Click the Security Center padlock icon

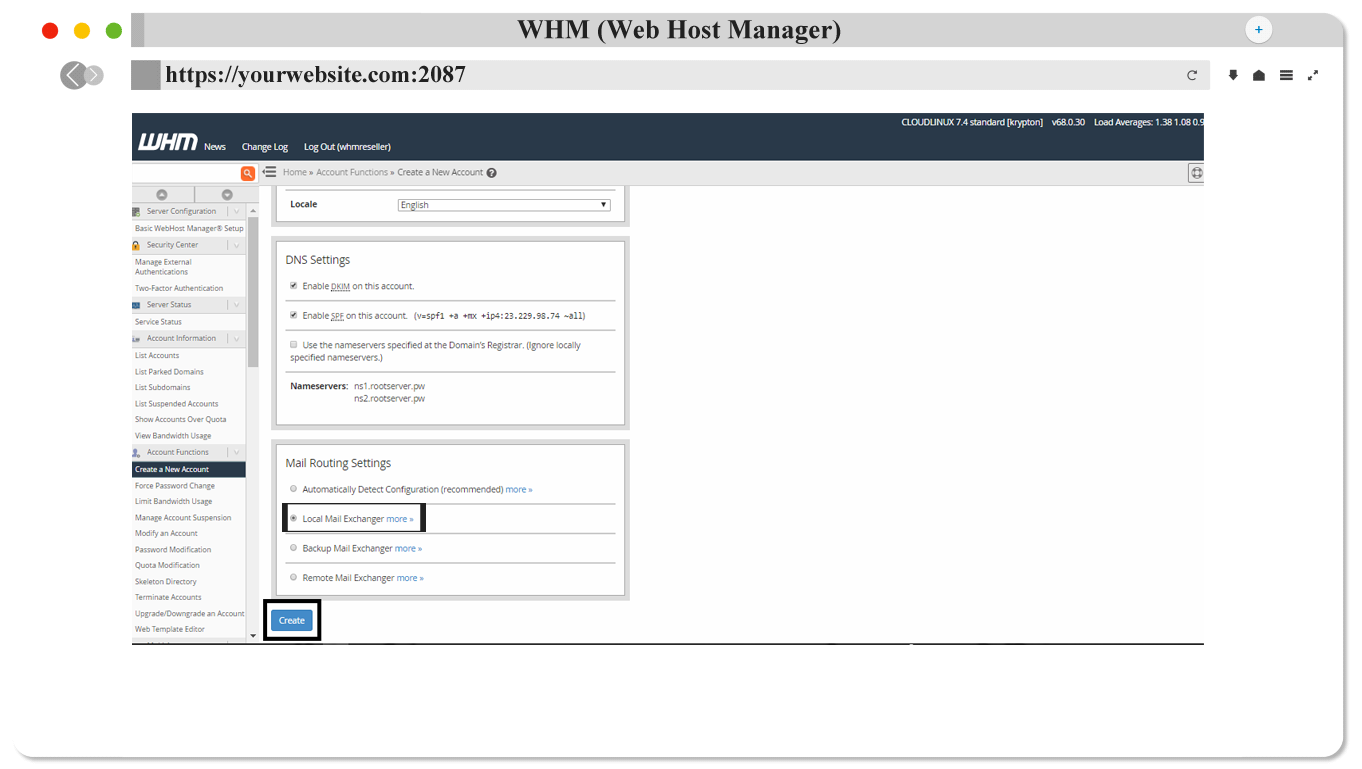click(136, 245)
